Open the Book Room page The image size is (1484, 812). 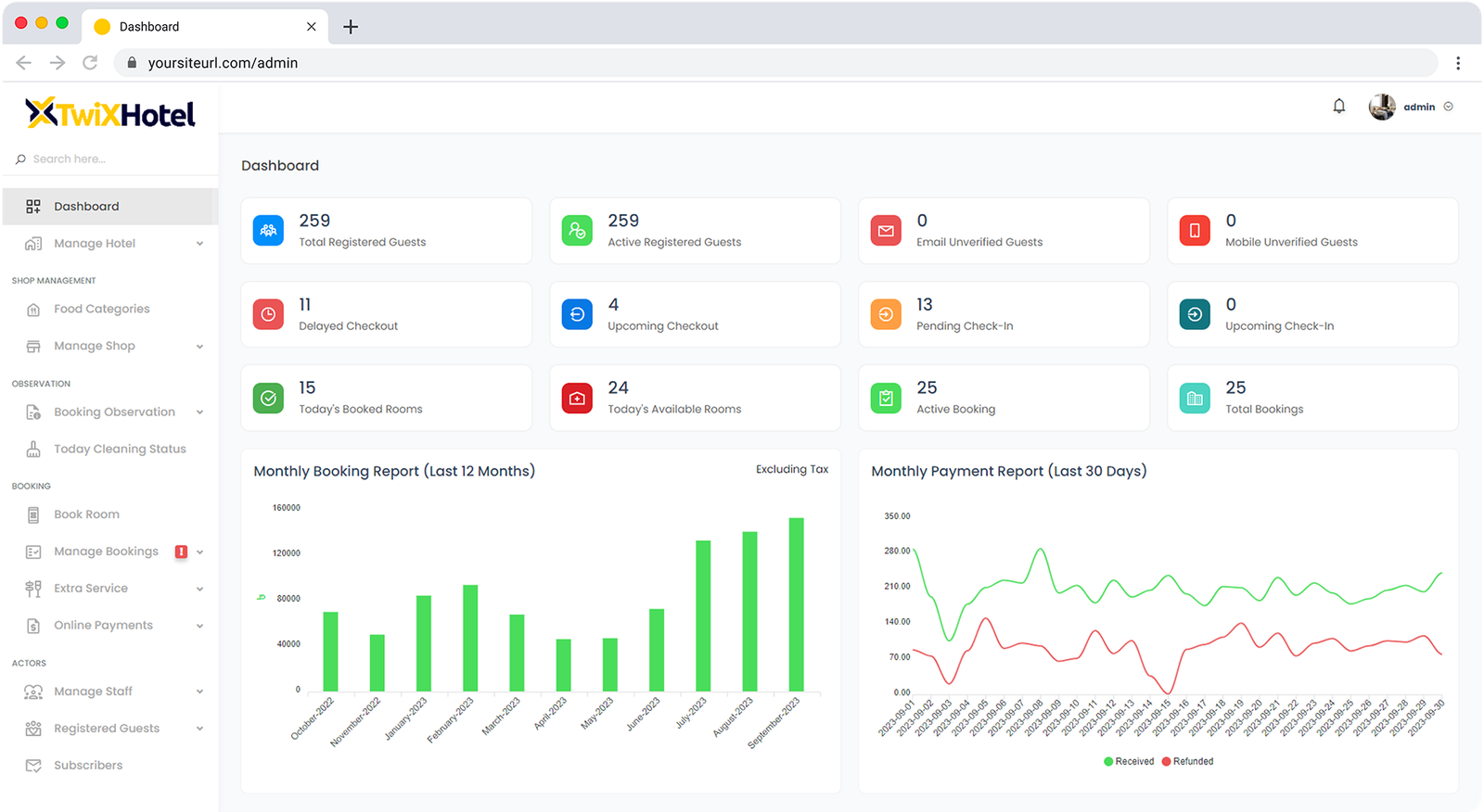tap(86, 514)
